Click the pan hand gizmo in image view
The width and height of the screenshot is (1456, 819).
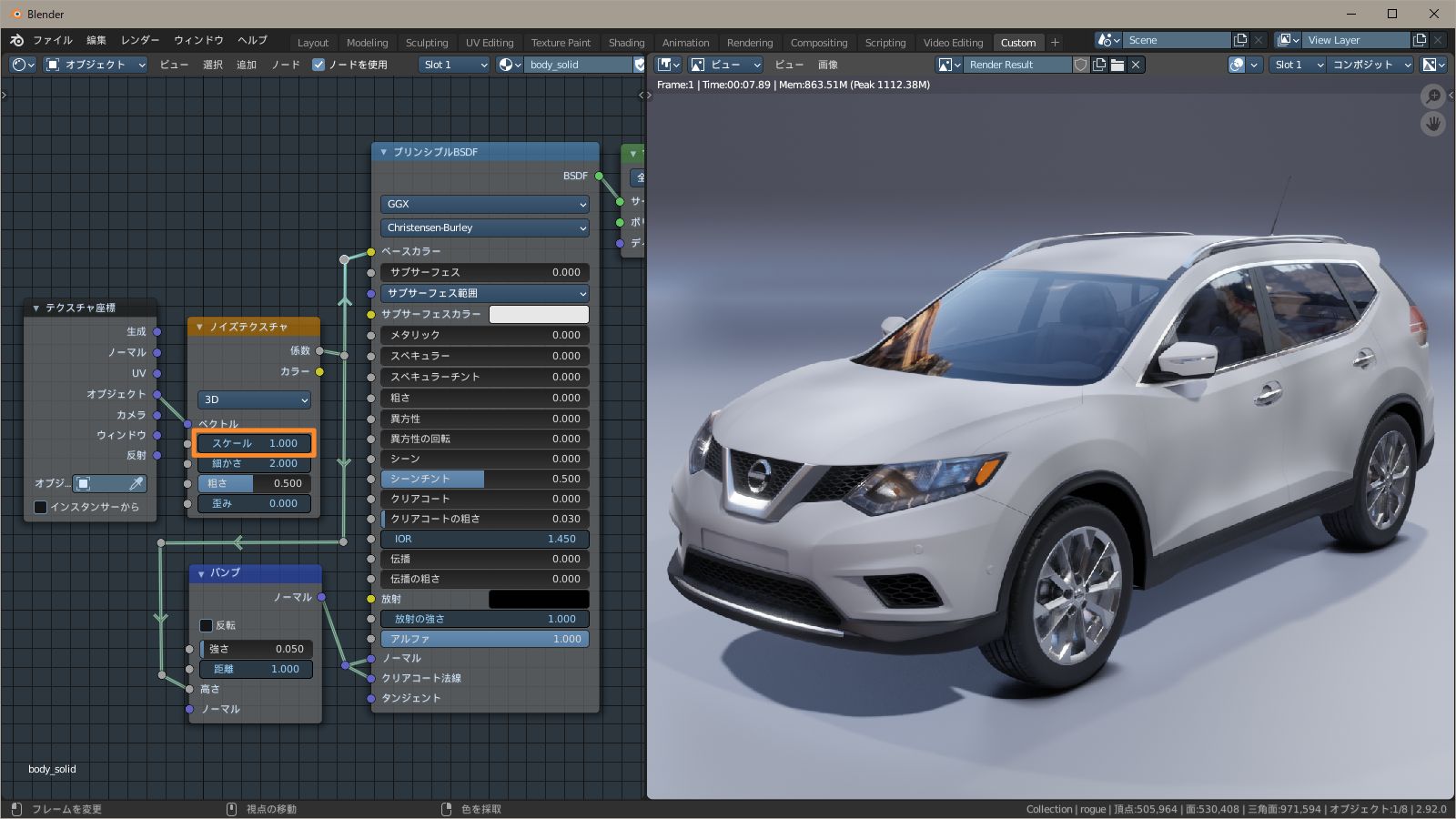click(x=1433, y=124)
